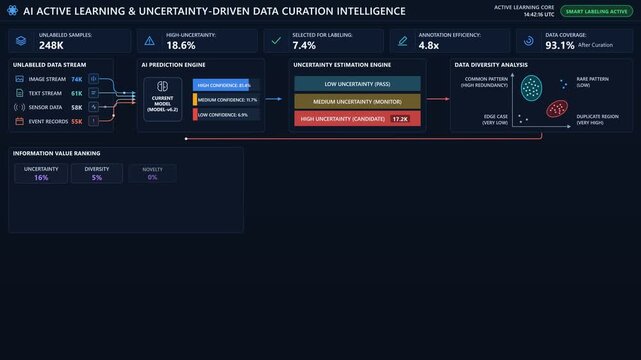
Task: Click the Novelty 0% ranking card
Action: [152, 173]
